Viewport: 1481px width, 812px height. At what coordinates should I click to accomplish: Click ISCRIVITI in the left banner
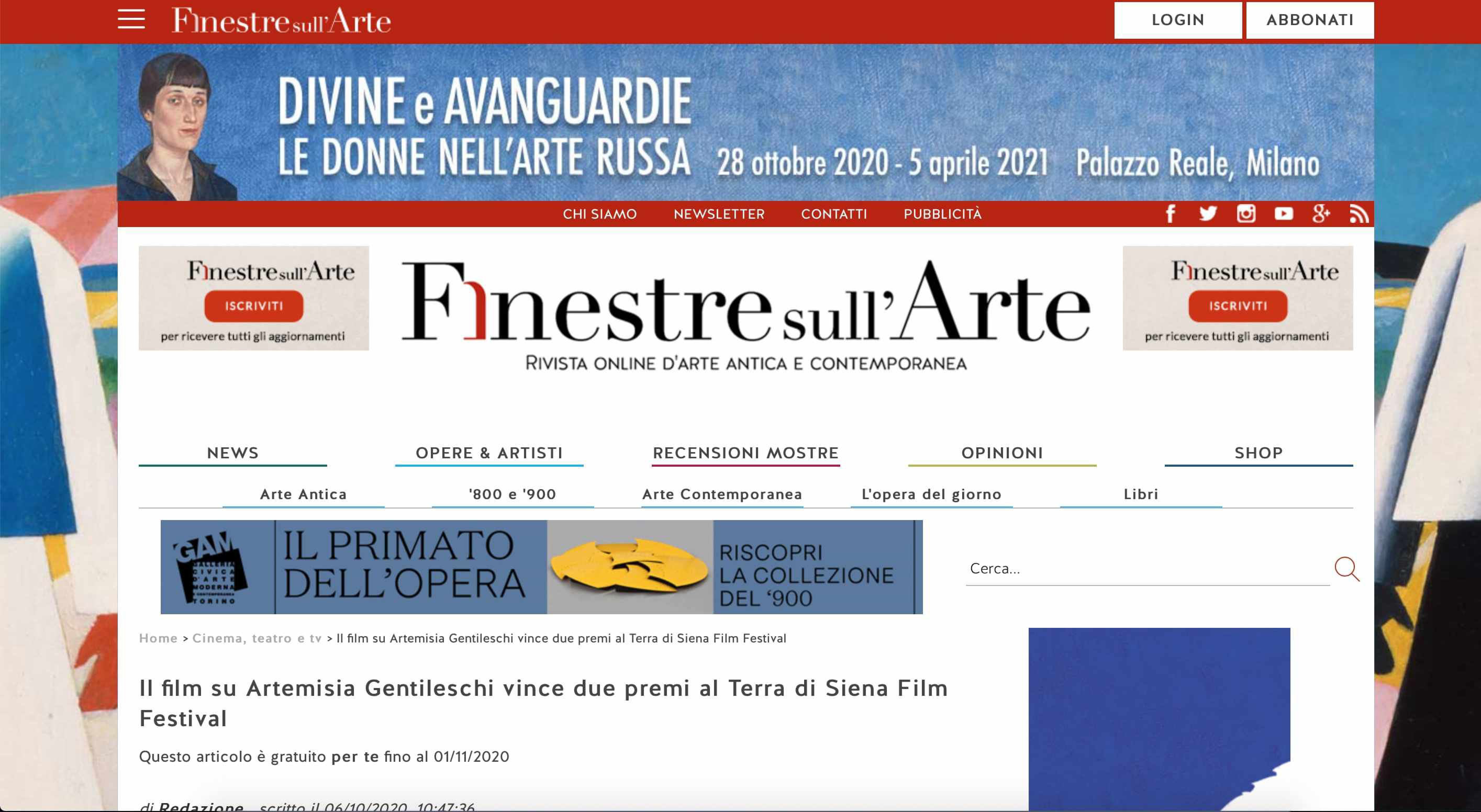click(x=254, y=306)
